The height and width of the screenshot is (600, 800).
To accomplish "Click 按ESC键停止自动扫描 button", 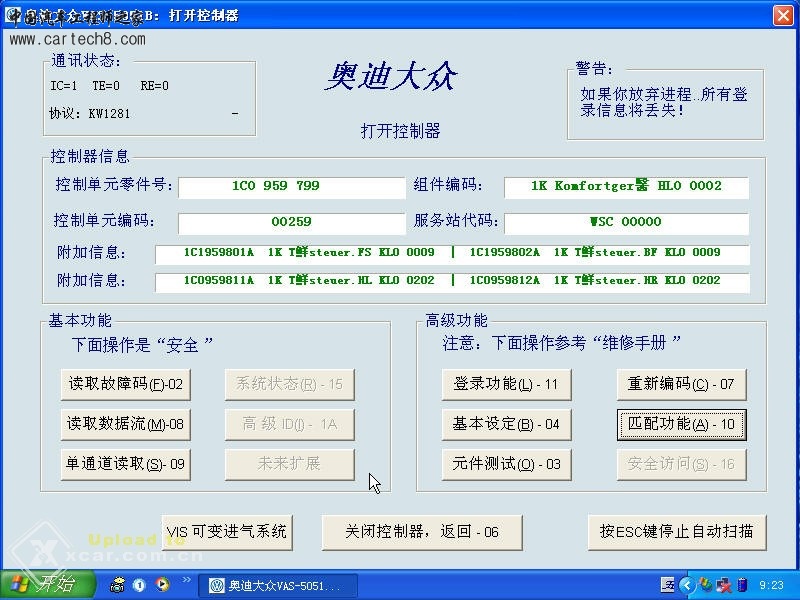I will coord(677,532).
